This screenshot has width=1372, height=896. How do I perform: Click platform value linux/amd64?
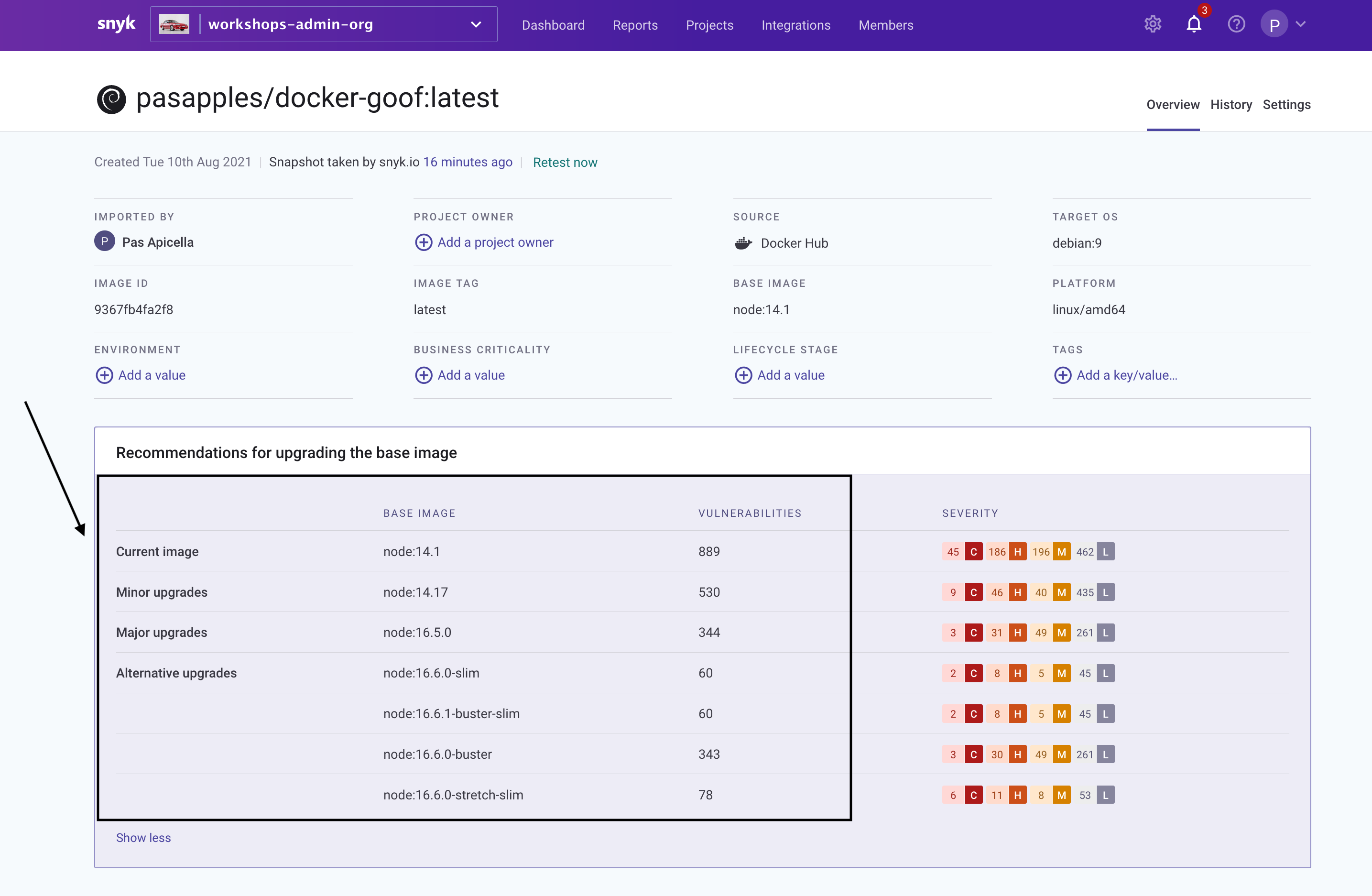pyautogui.click(x=1089, y=310)
